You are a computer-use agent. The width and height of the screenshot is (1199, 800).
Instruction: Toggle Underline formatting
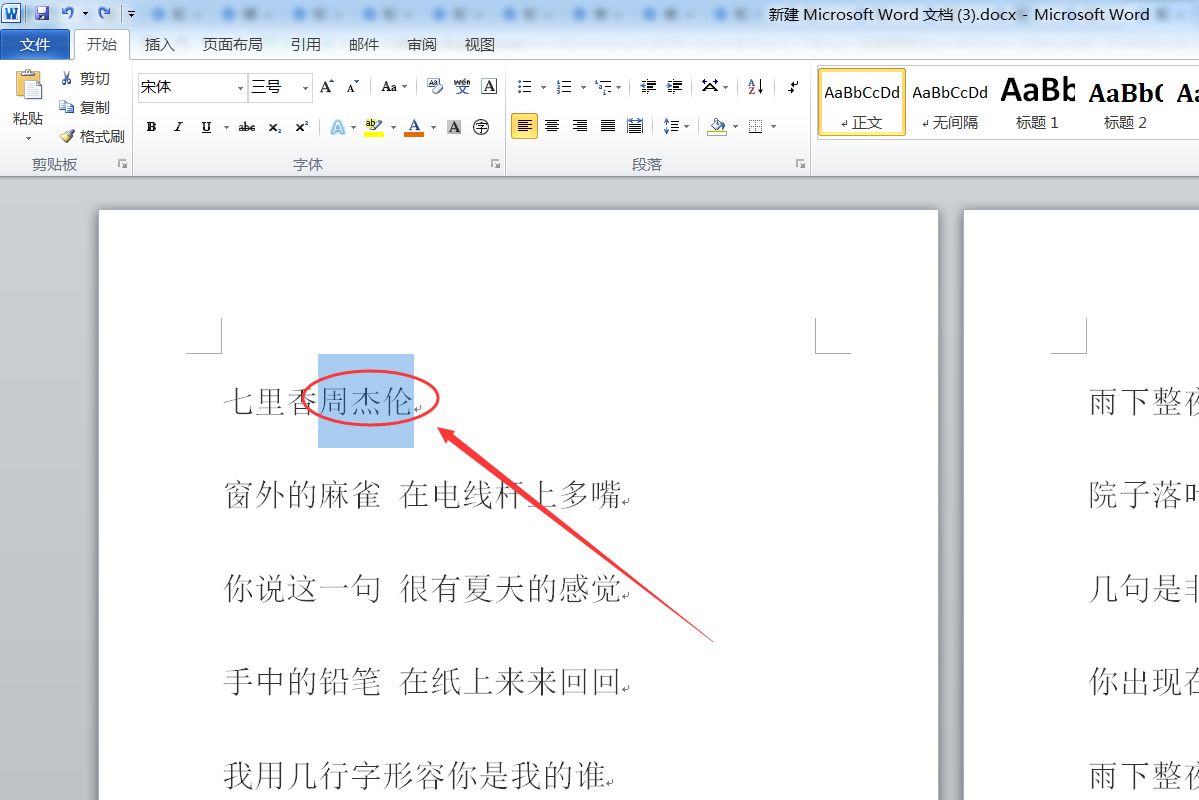(x=206, y=127)
